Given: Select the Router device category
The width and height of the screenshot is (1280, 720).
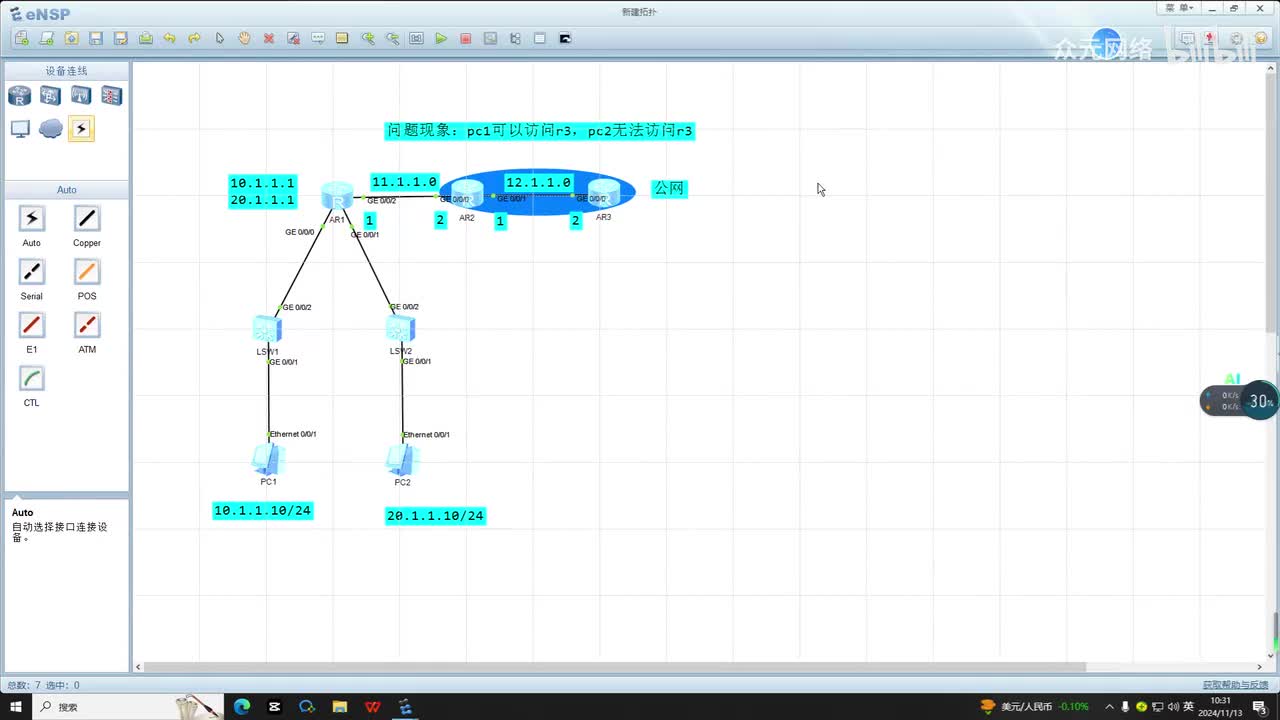Looking at the screenshot, I should (x=20, y=96).
